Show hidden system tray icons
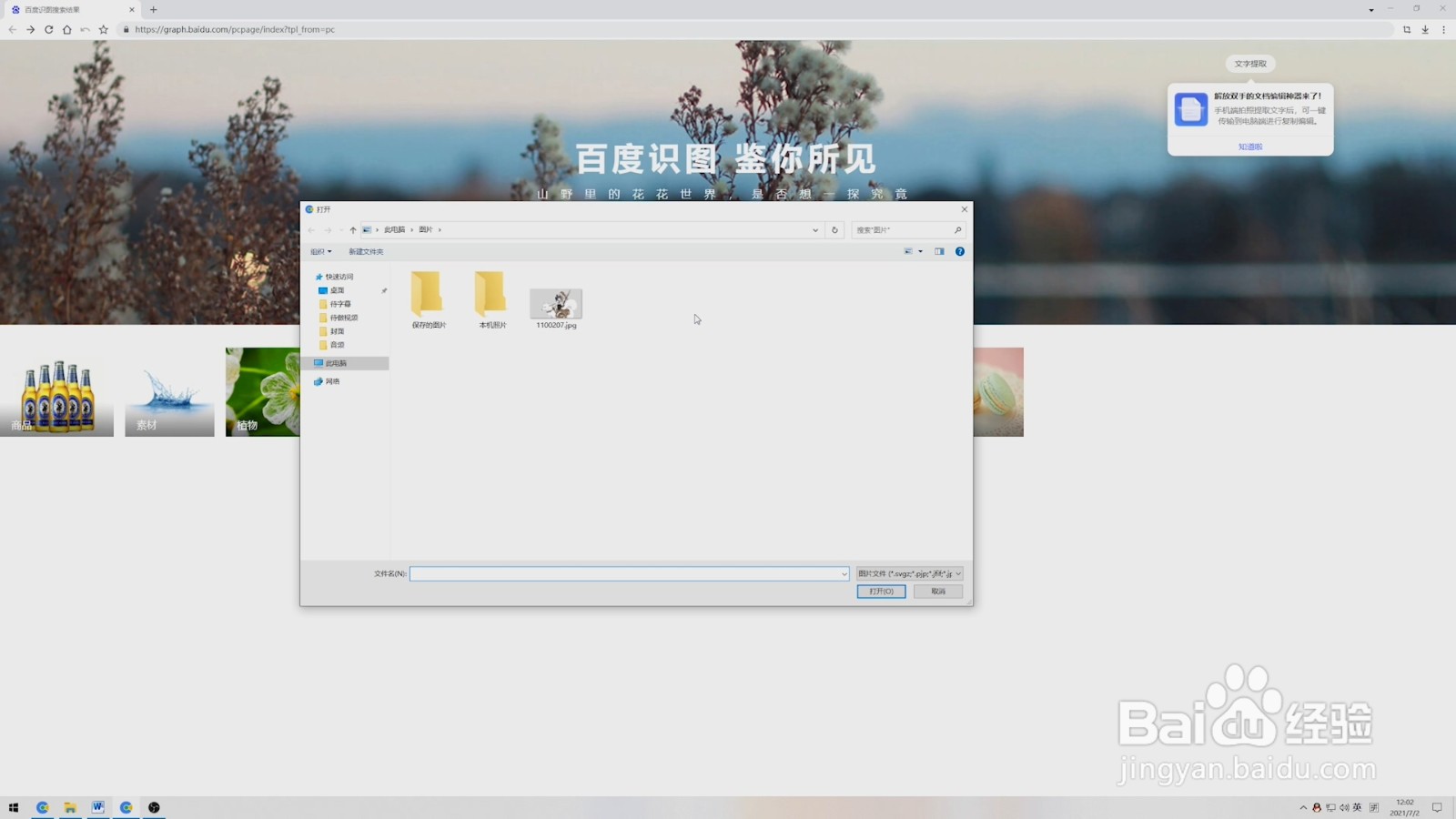The height and width of the screenshot is (819, 1456). (1303, 807)
